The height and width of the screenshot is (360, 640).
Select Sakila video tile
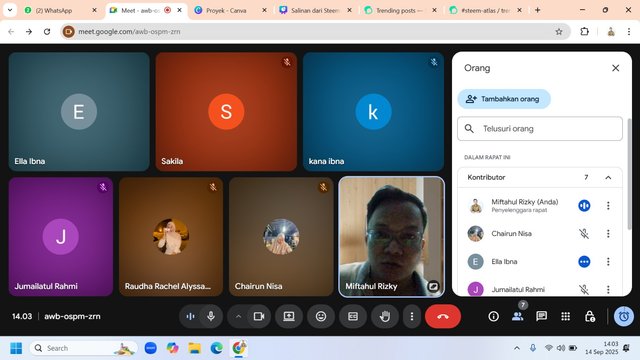point(226,111)
